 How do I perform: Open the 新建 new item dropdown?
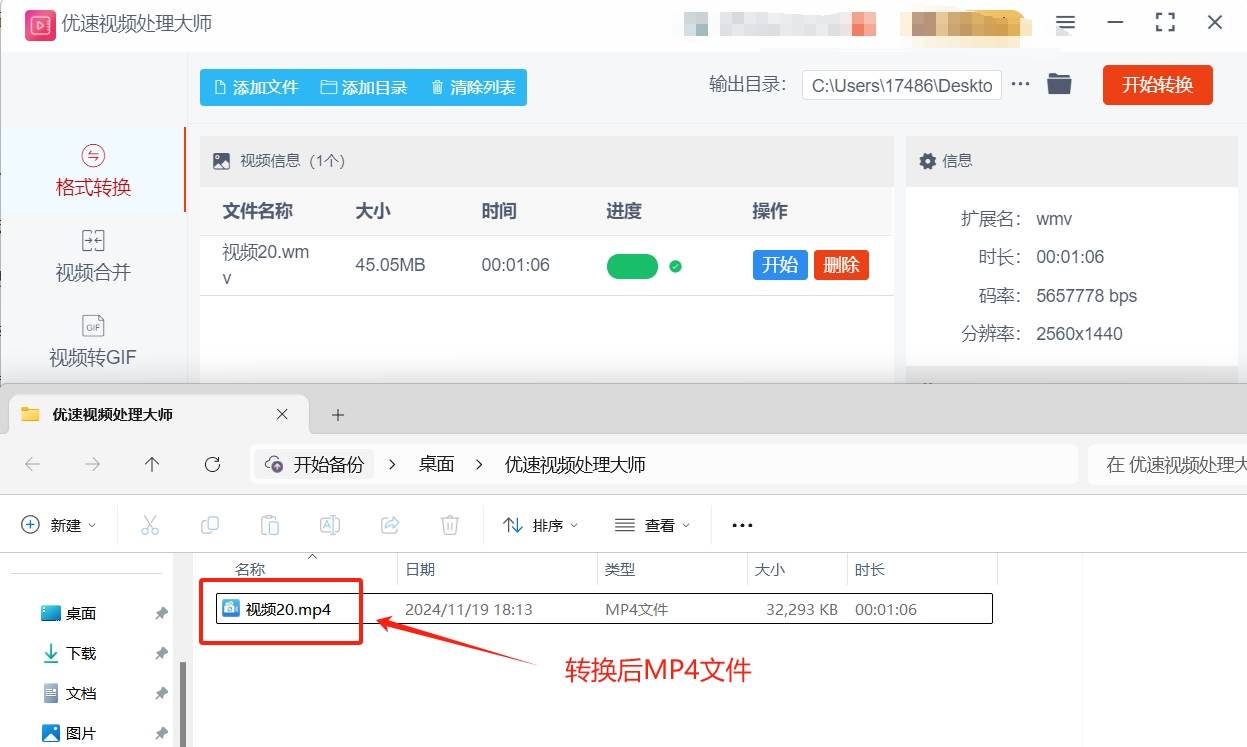(60, 525)
